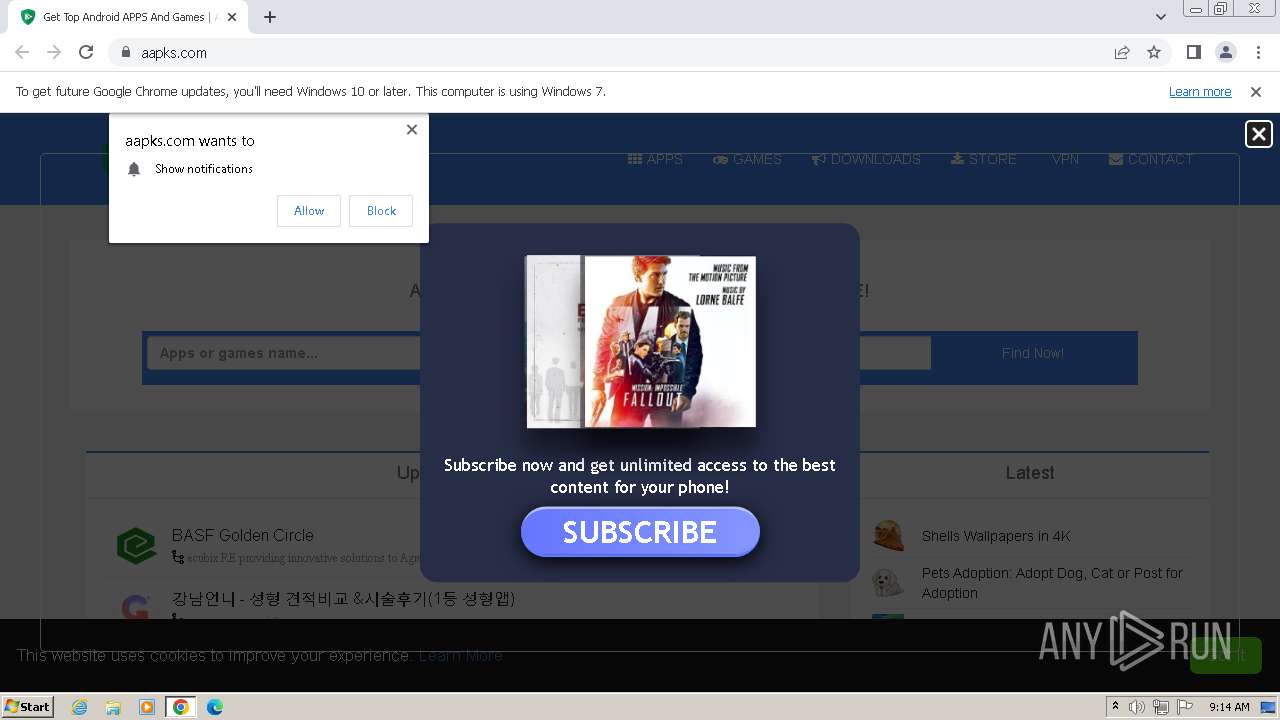The height and width of the screenshot is (720, 1280).
Task: Launch Microsoft Edge from the taskbar
Action: (215, 707)
